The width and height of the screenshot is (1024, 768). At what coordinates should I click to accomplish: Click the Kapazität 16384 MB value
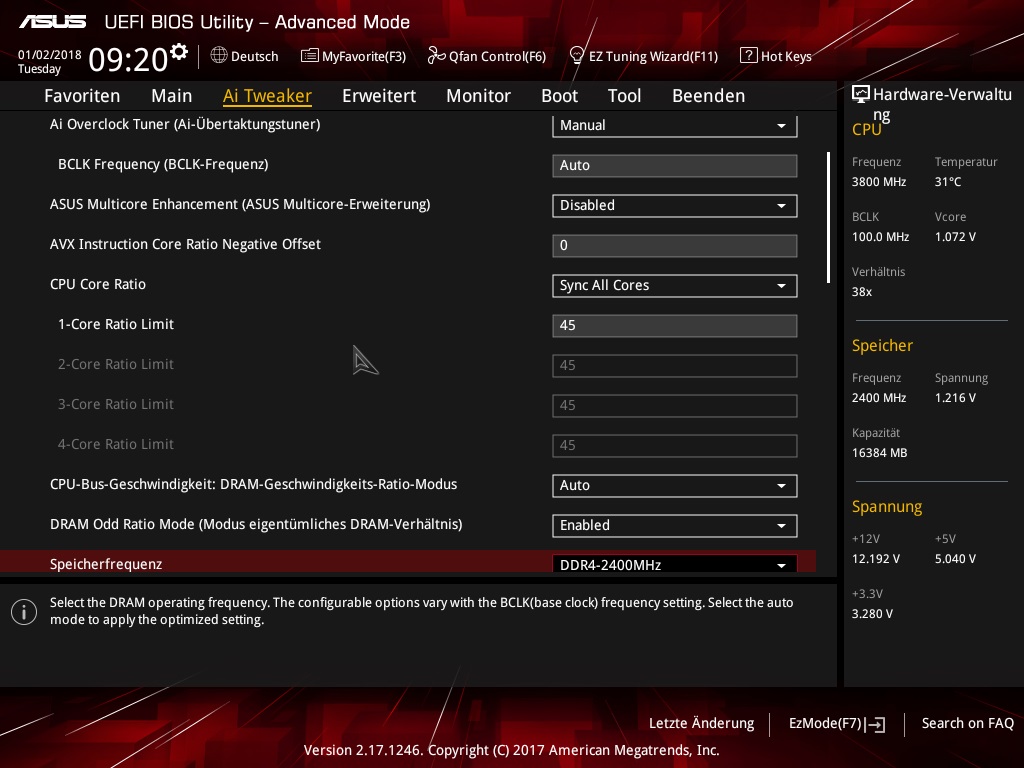click(x=880, y=453)
